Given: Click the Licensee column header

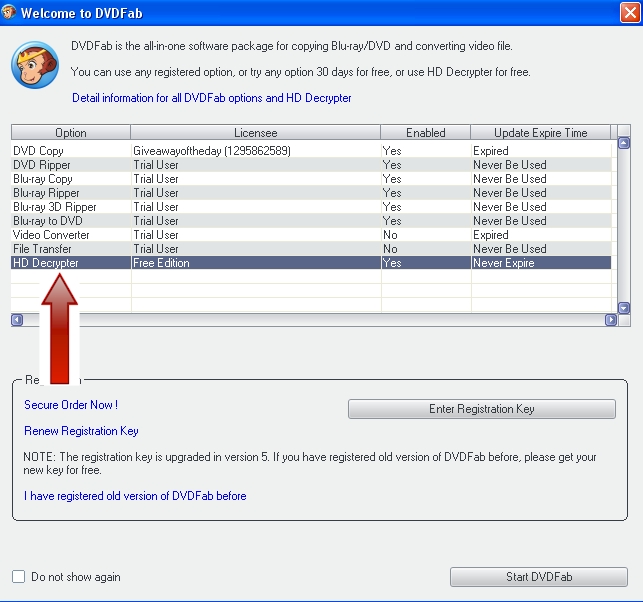Looking at the screenshot, I should click(255, 132).
